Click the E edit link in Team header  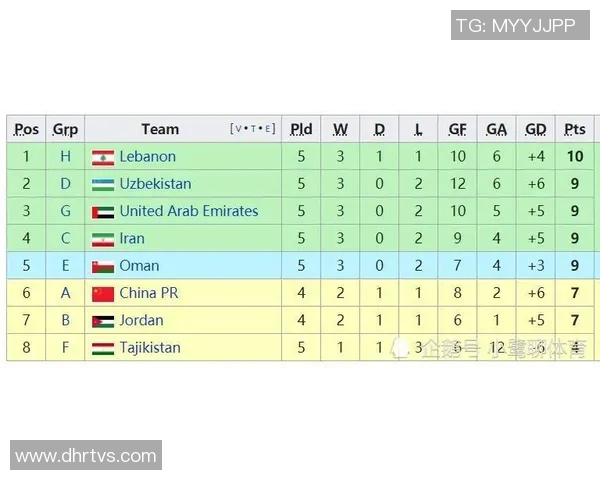click(x=267, y=129)
